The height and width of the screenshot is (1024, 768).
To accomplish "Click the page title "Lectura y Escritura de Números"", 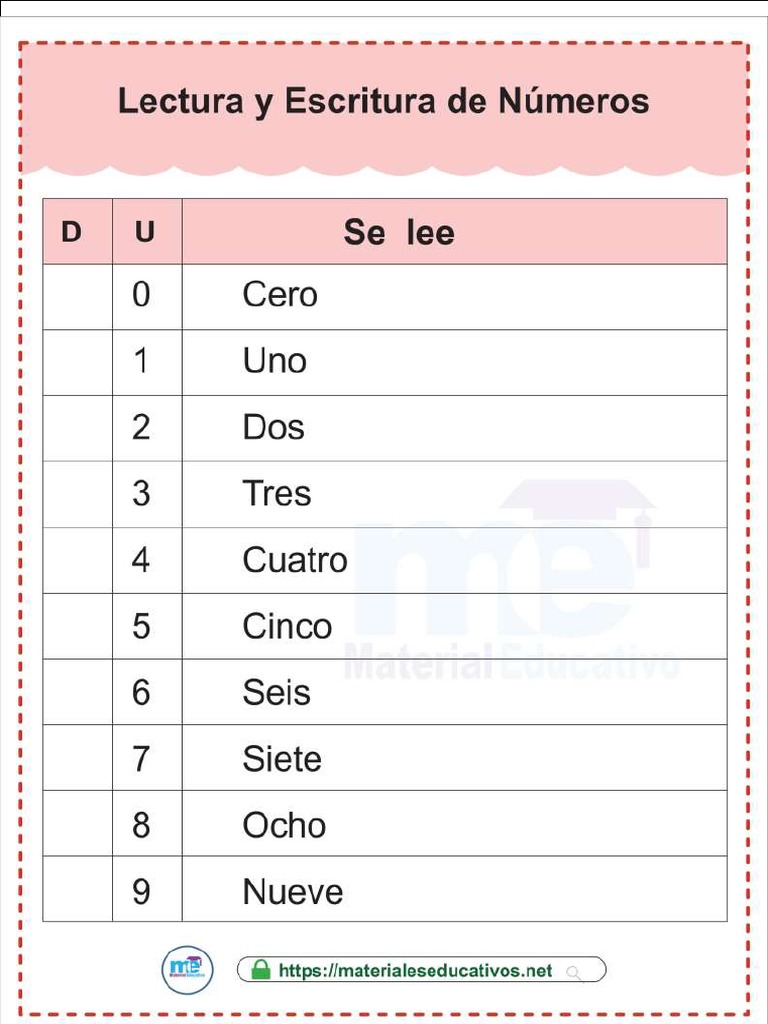I will coord(384,101).
